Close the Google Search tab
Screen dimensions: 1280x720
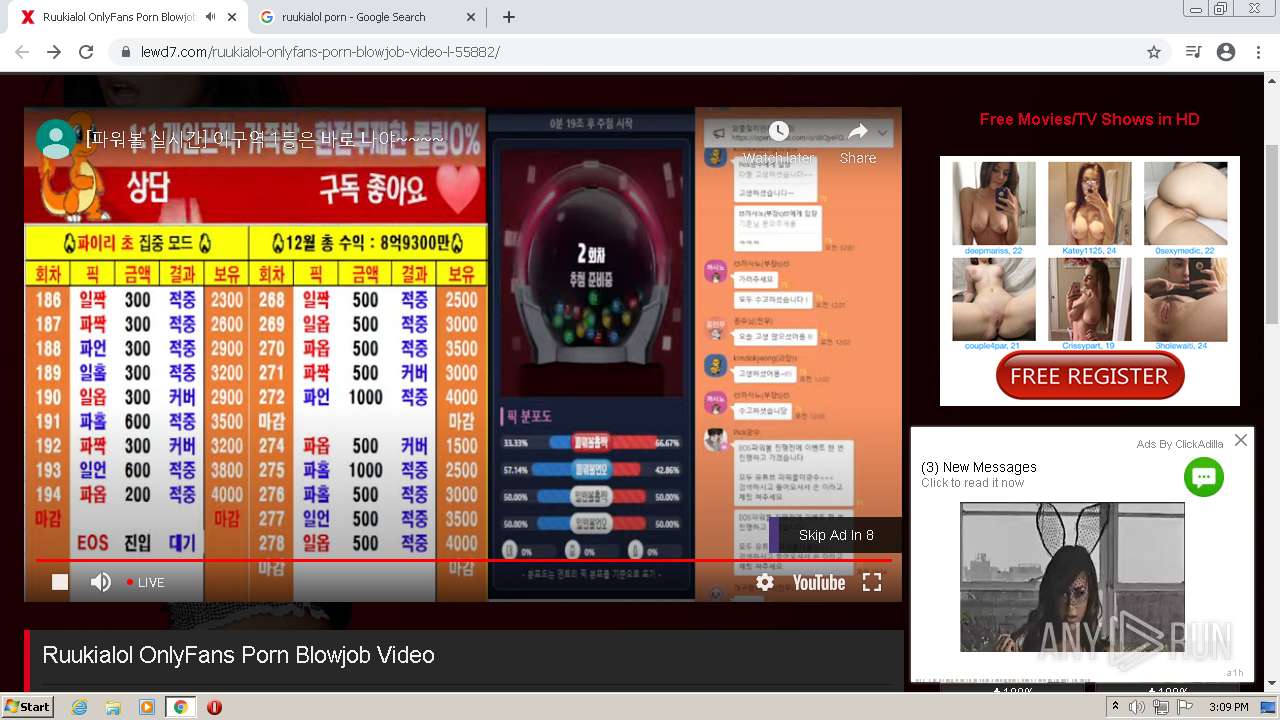(472, 17)
